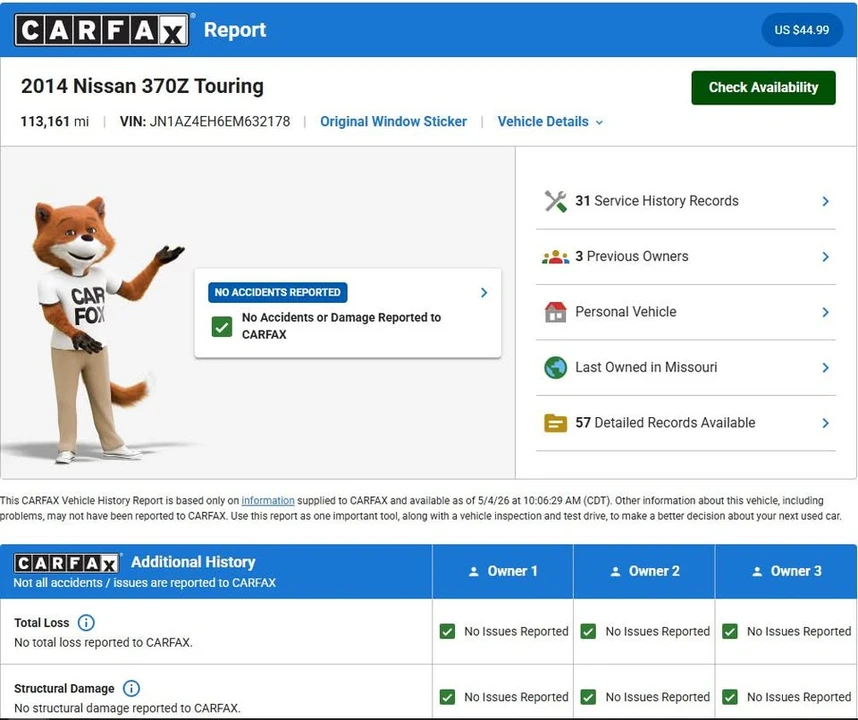Select the Owner 3 column header
The image size is (858, 720).
pos(786,571)
